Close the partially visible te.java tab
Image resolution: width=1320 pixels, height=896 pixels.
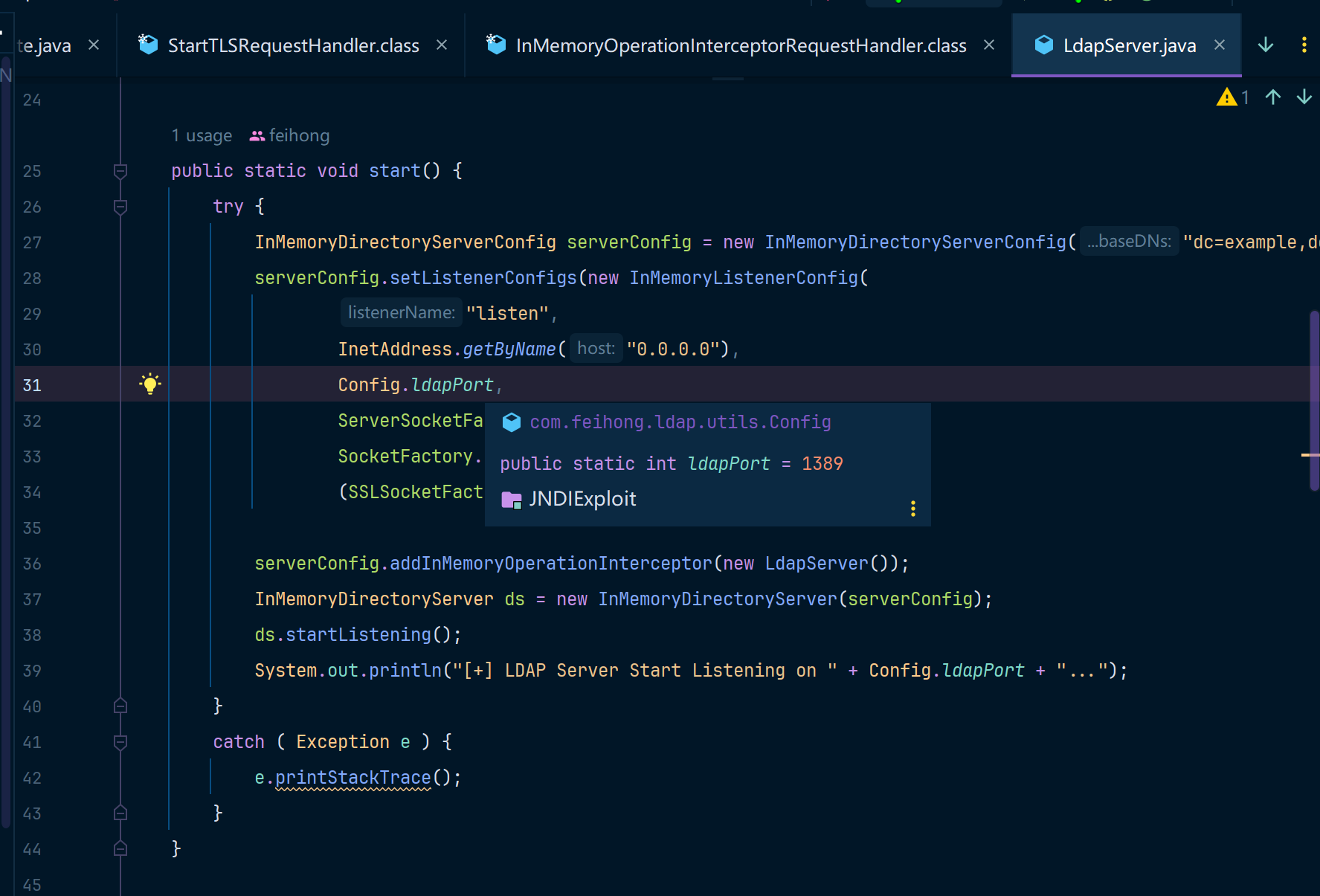point(94,45)
